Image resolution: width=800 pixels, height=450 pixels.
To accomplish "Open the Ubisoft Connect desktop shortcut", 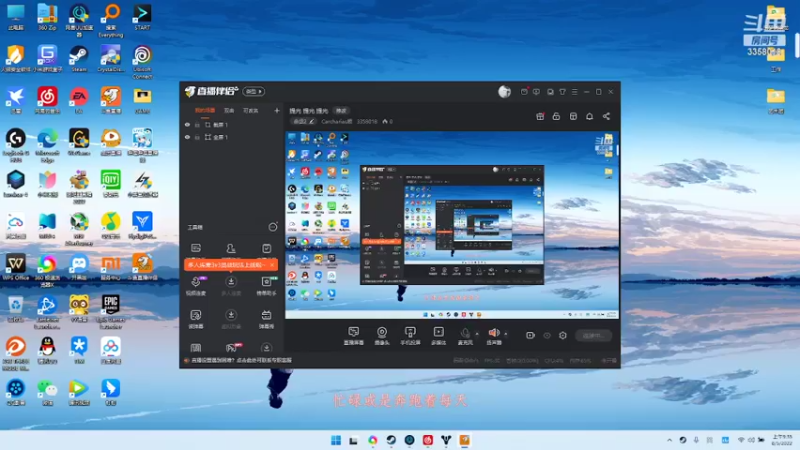I will (142, 62).
